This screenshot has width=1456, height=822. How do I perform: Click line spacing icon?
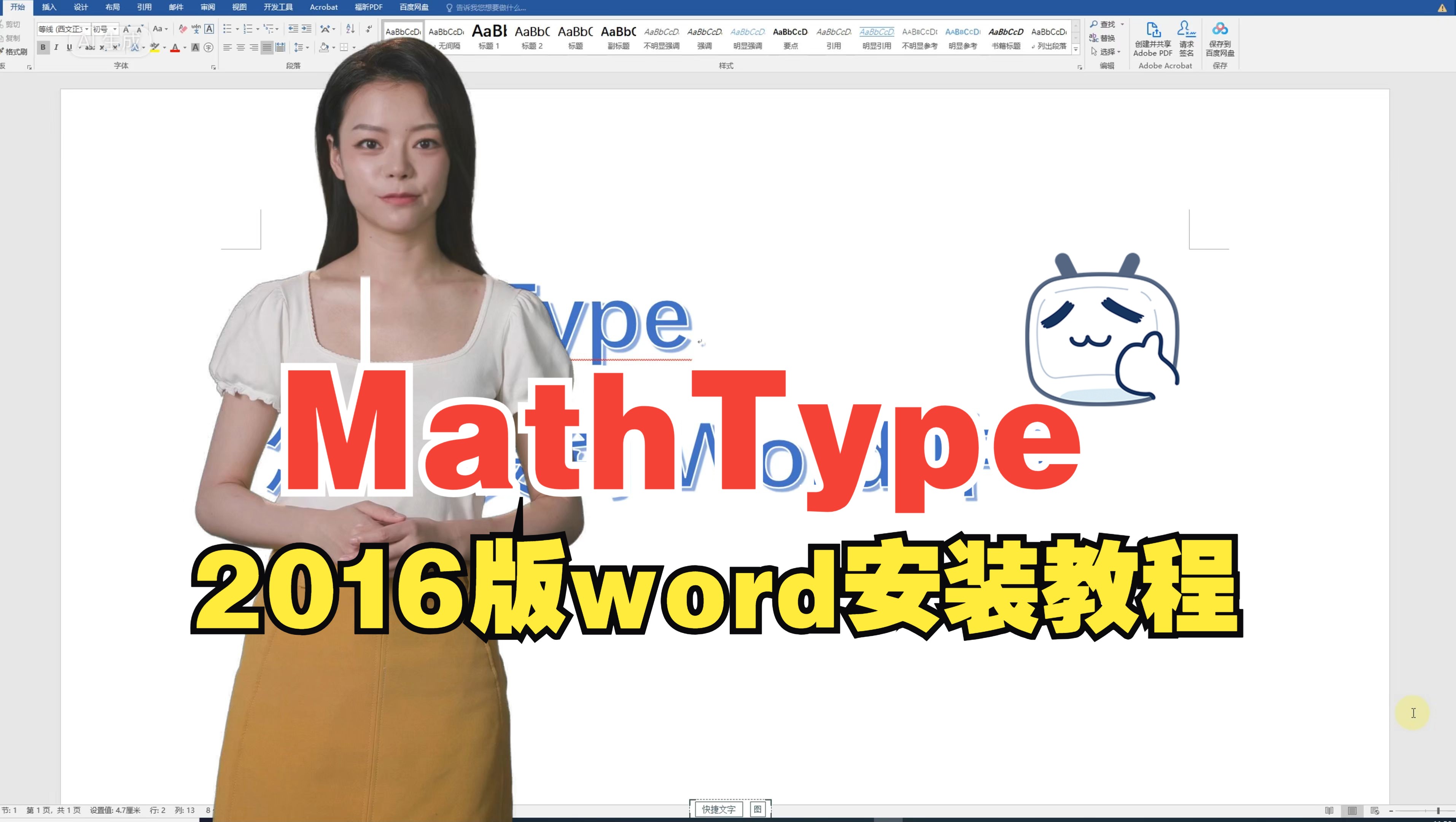[x=299, y=48]
